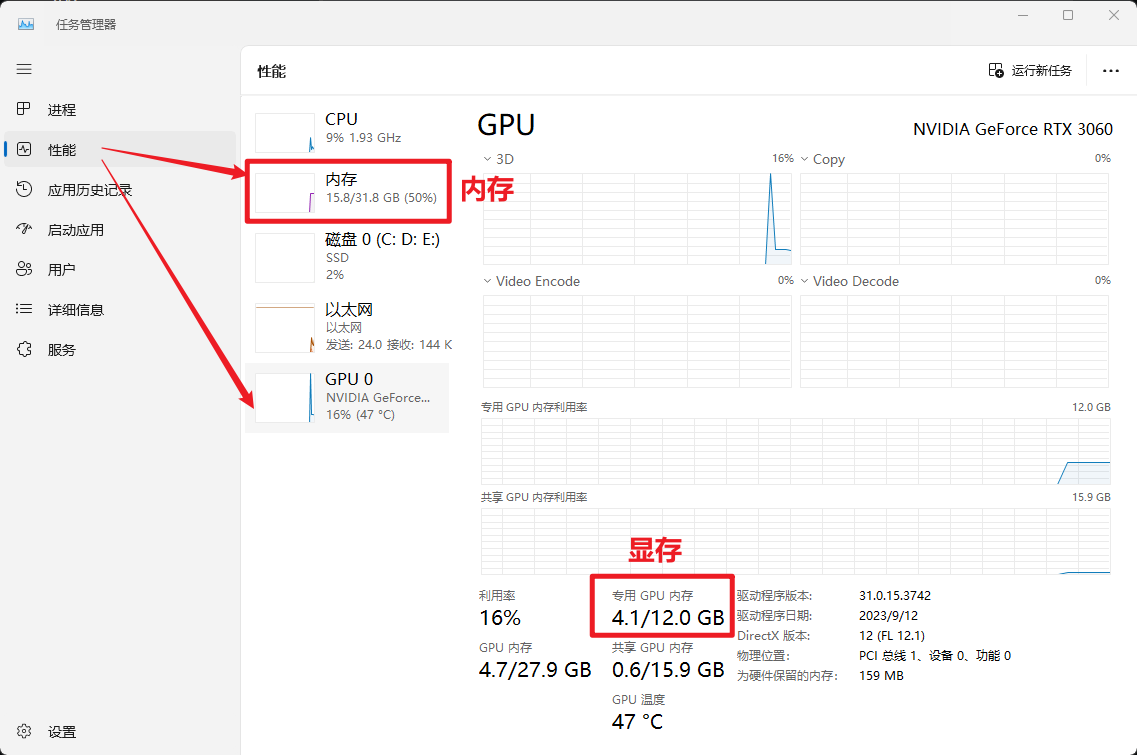Screen dimensions: 1137x755
Task: Open the Video Decode graph dropdown
Action: 850,281
